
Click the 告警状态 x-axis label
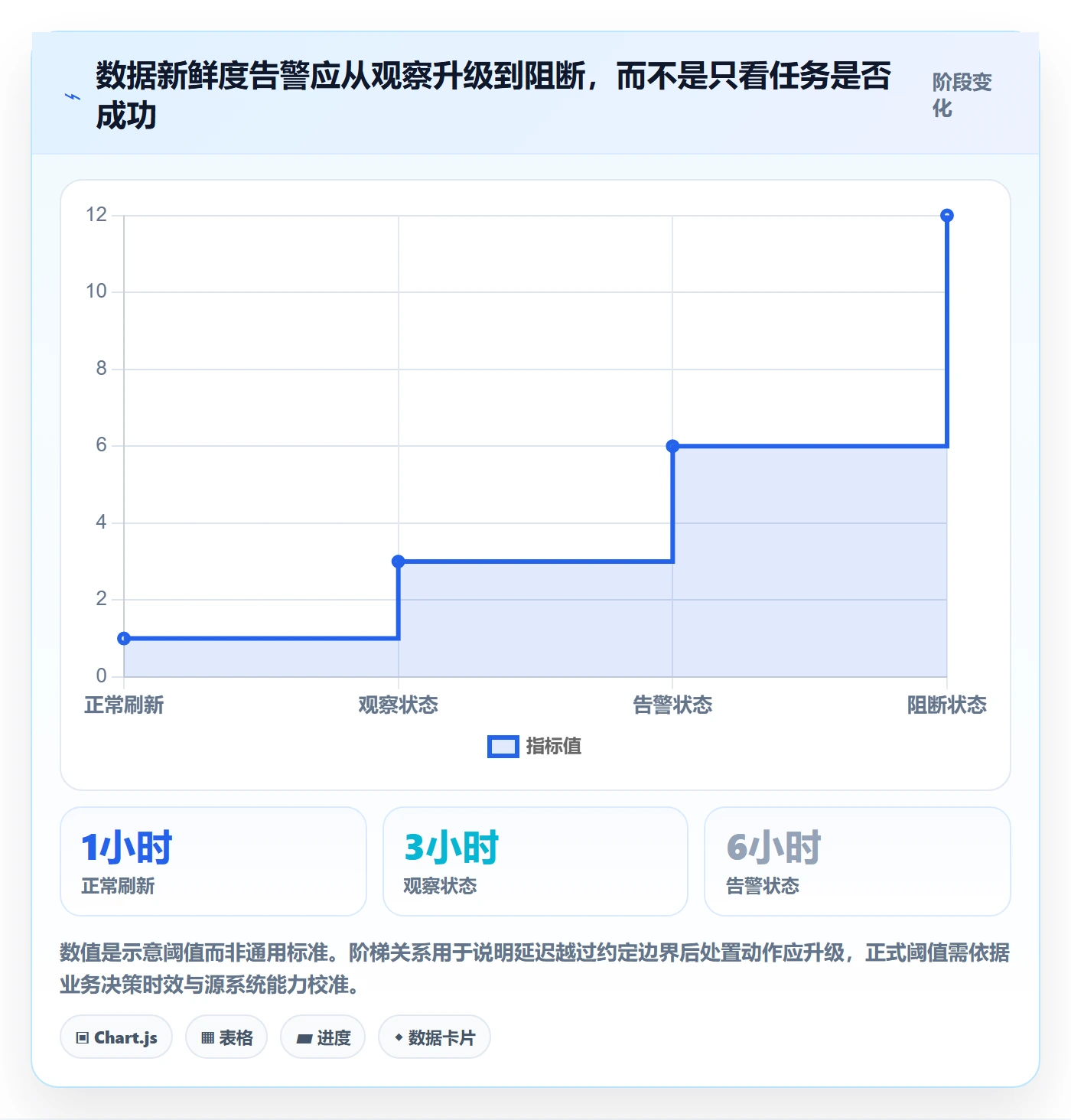[672, 705]
